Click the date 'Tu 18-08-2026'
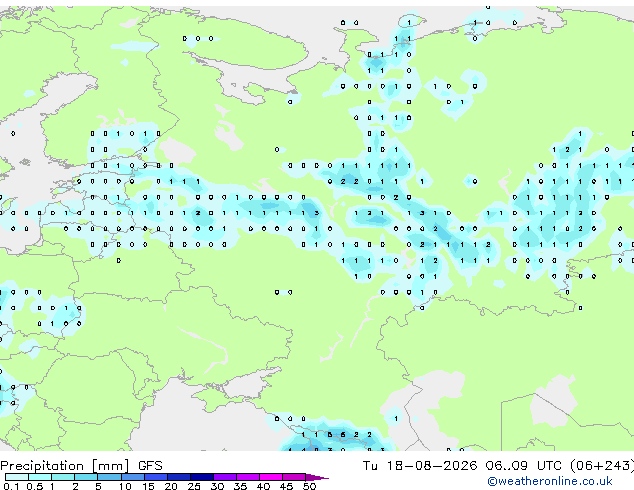The width and height of the screenshot is (634, 490). pyautogui.click(x=420, y=466)
